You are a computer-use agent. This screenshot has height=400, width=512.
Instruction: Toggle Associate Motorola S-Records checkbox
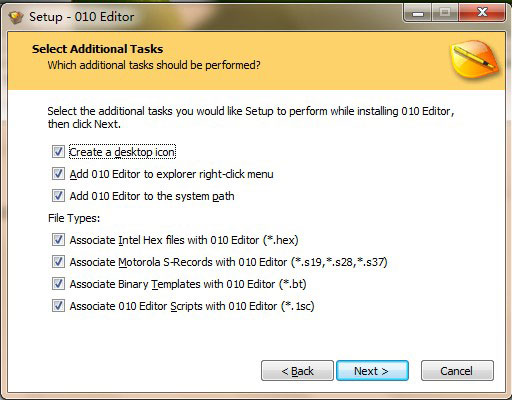[x=58, y=262]
